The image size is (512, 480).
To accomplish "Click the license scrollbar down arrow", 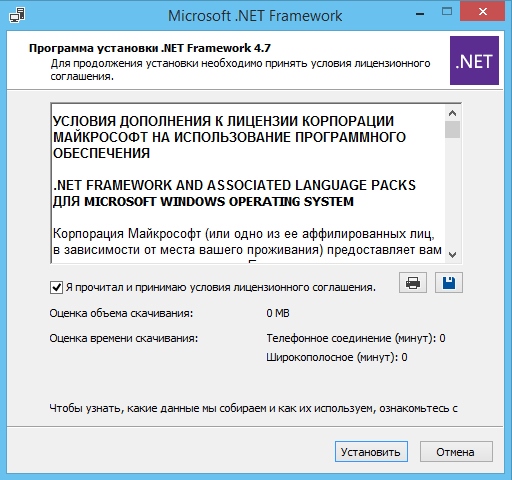I will [x=452, y=255].
